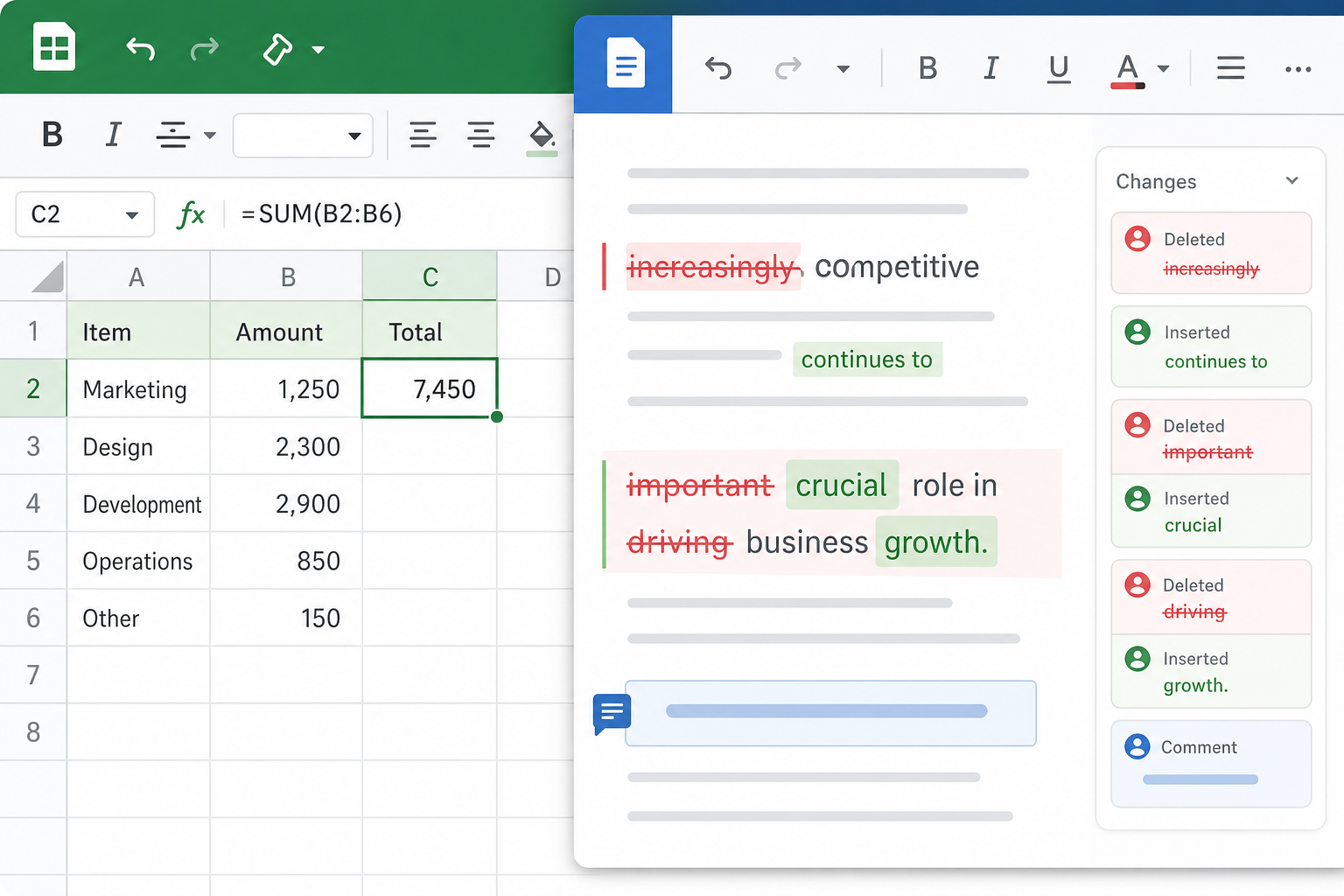Screen dimensions: 1344x896
Task: Open the strikethrough dropdown arrow in spreadsheet
Action: (x=210, y=136)
